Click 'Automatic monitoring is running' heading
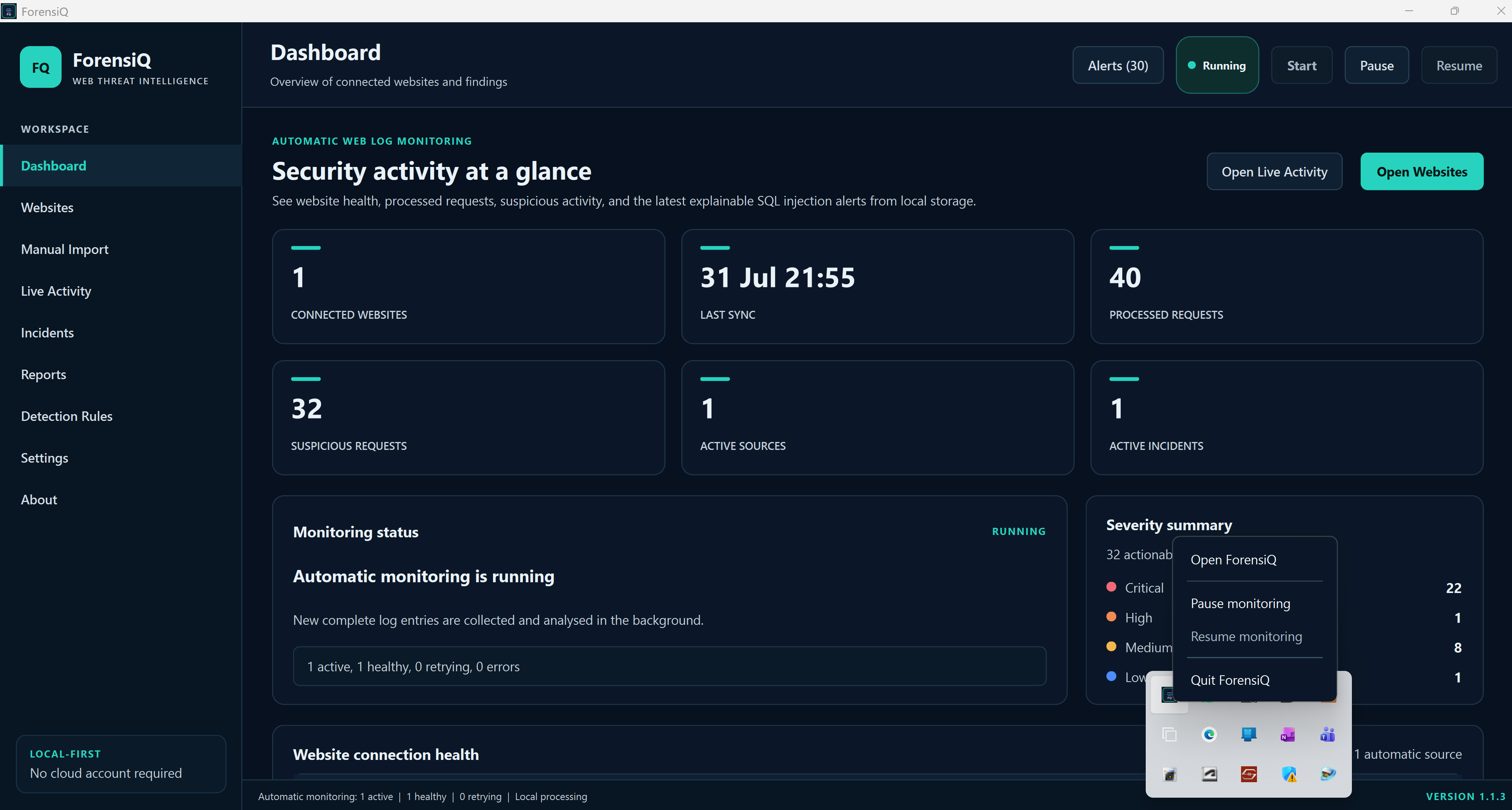The width and height of the screenshot is (1512, 810). [423, 576]
